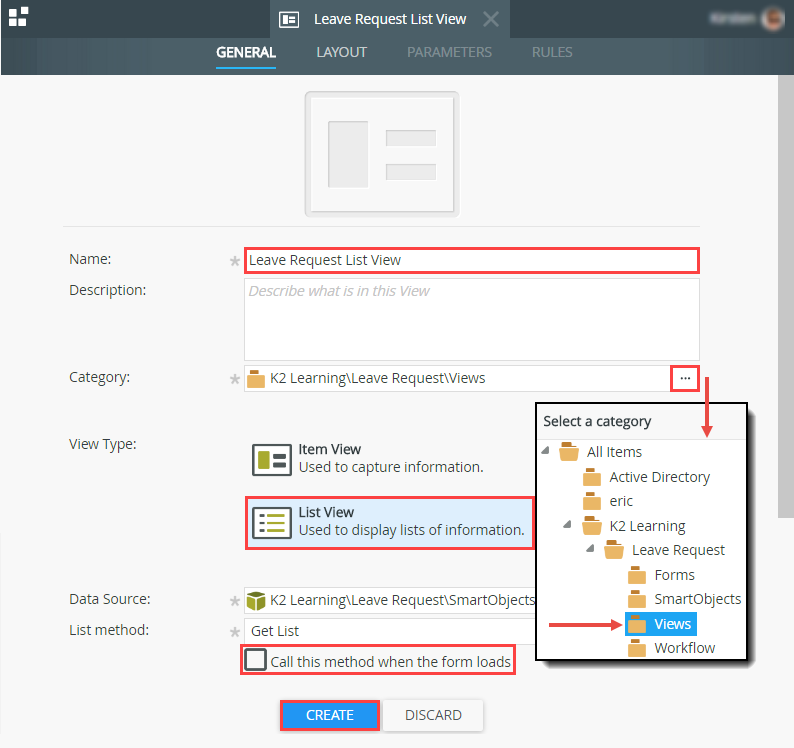Collapse the Leave Request tree node
Image resolution: width=794 pixels, height=748 pixels.
(x=590, y=548)
